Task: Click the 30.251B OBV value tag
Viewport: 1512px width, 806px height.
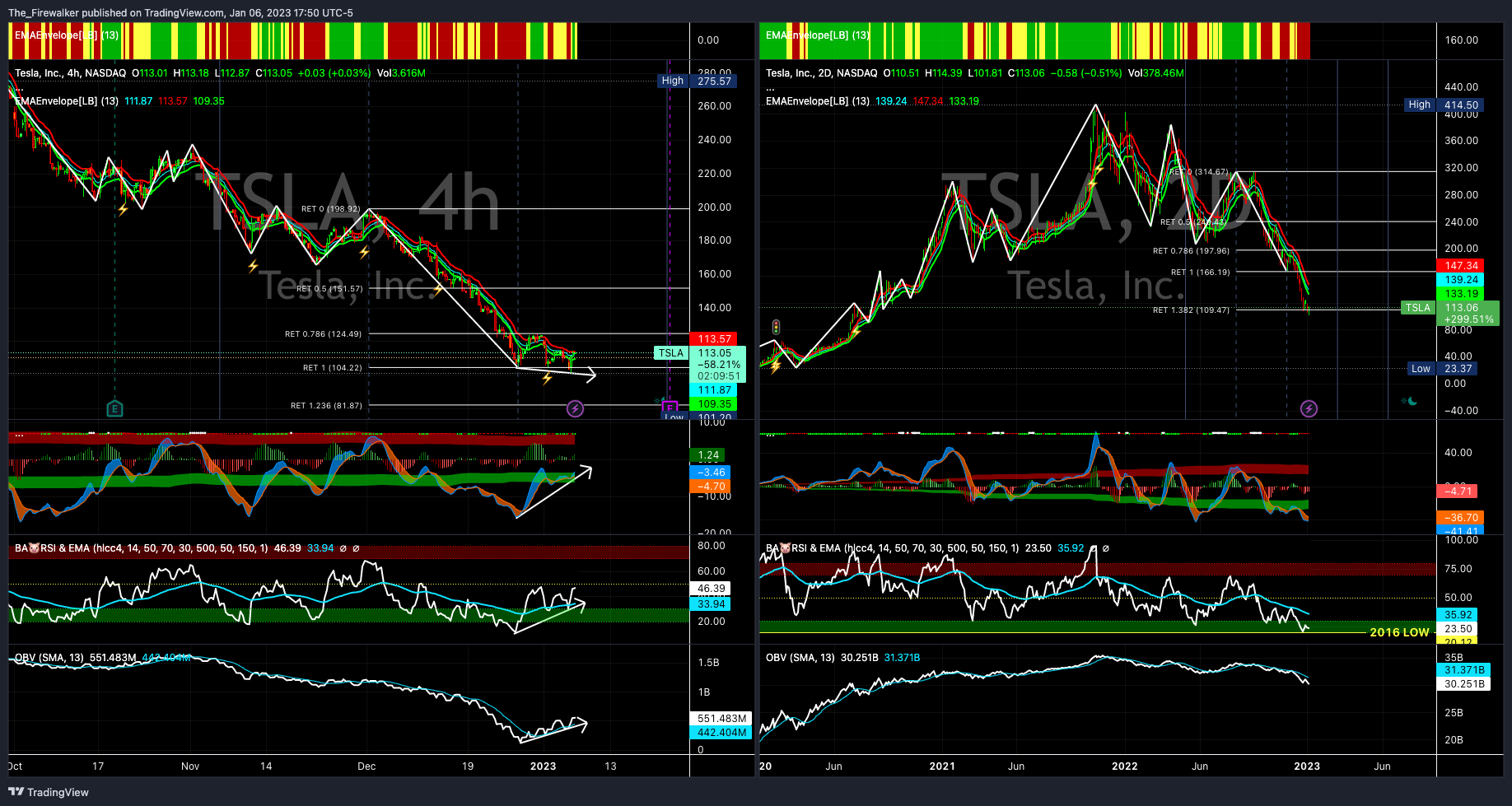Action: tap(1464, 684)
